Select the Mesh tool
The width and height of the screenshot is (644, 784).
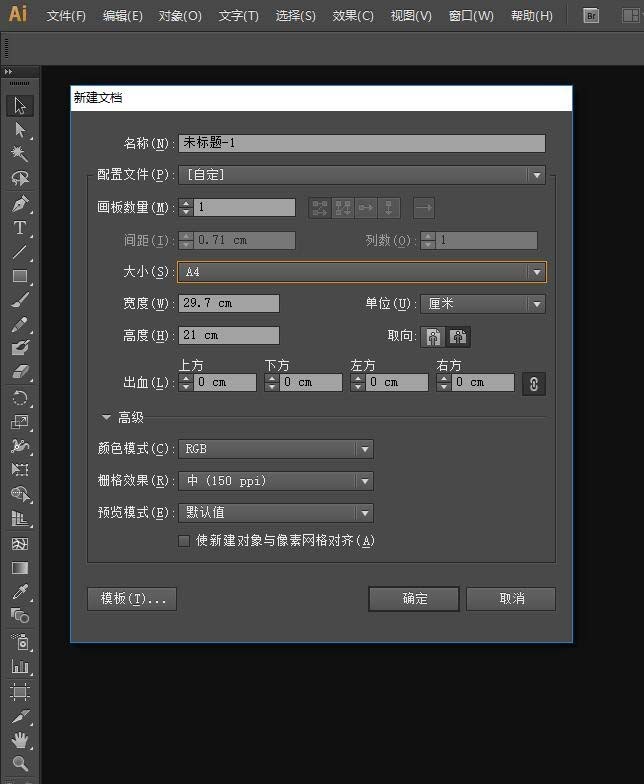click(x=20, y=544)
